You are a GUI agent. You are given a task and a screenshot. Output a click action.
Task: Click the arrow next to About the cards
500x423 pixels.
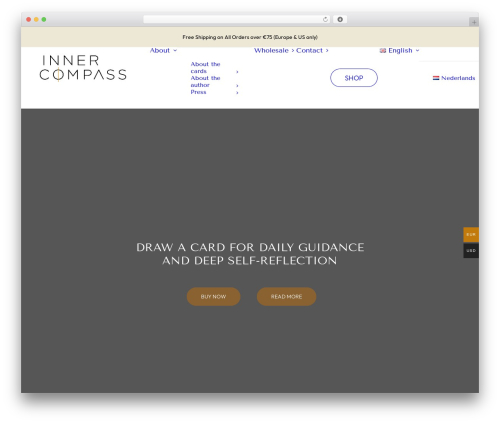[237, 72]
